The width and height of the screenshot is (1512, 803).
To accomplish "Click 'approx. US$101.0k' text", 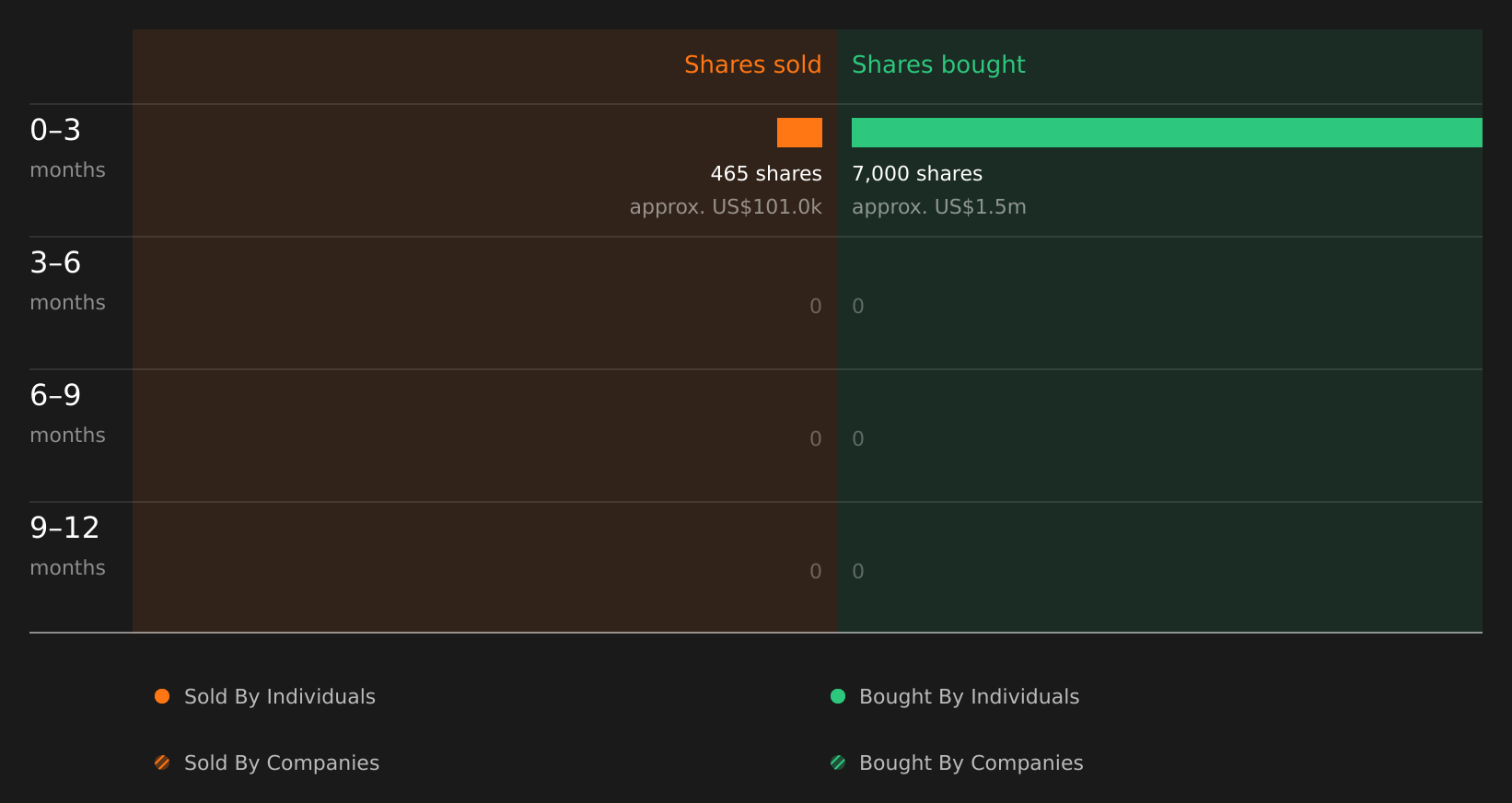I will [x=726, y=207].
